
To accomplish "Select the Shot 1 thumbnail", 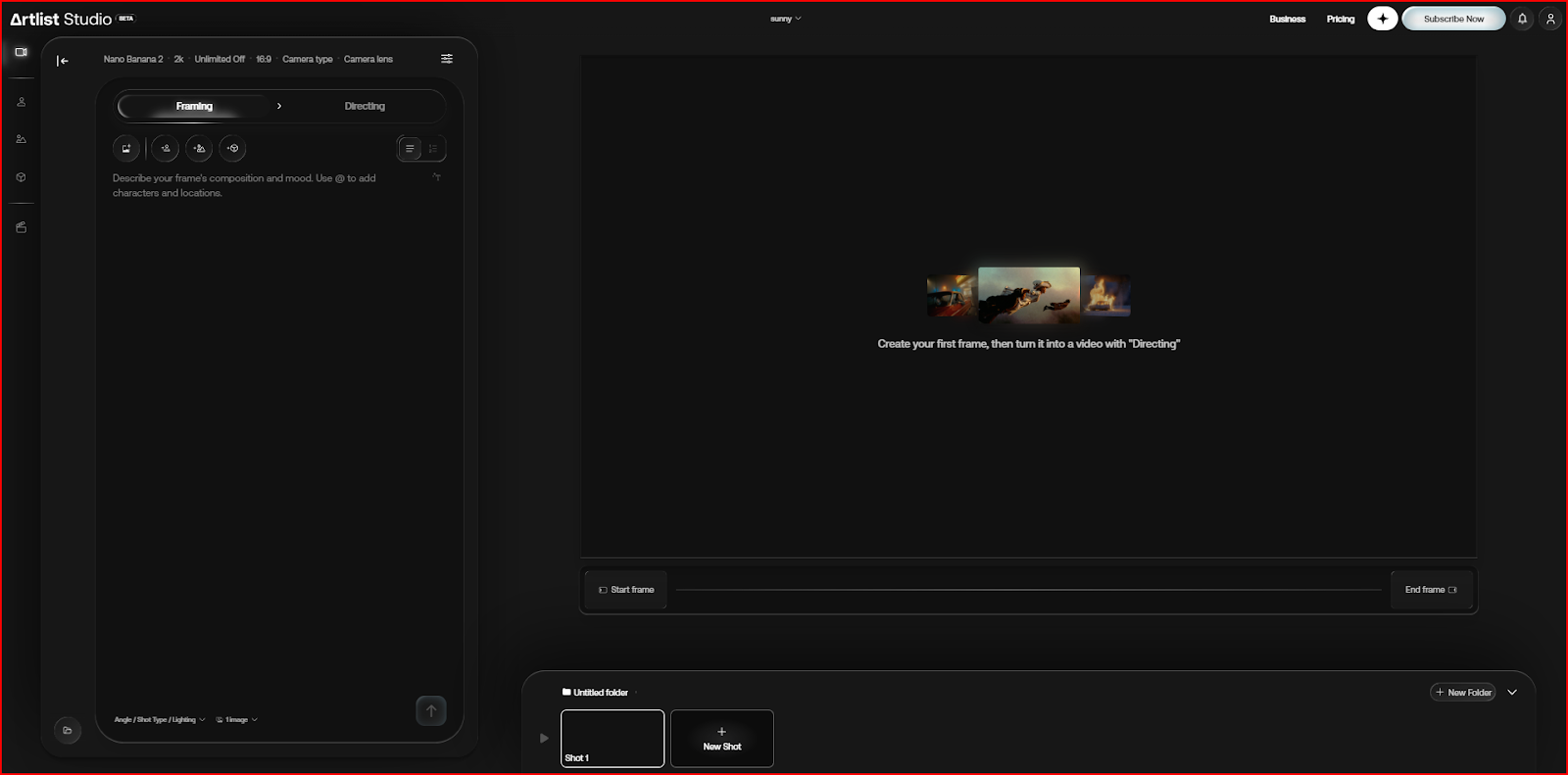I will click(x=612, y=738).
